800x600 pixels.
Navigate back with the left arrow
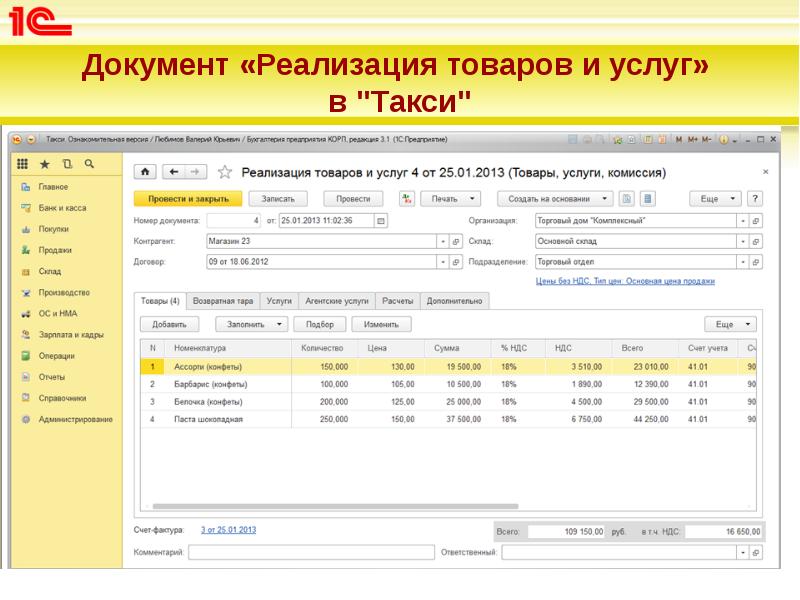point(174,172)
